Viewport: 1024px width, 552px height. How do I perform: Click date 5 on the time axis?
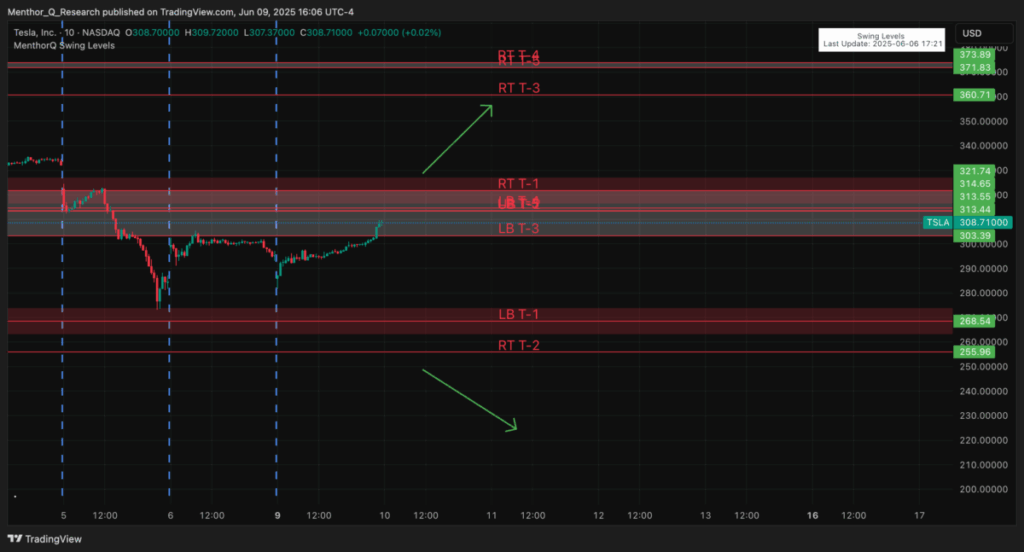tap(63, 515)
